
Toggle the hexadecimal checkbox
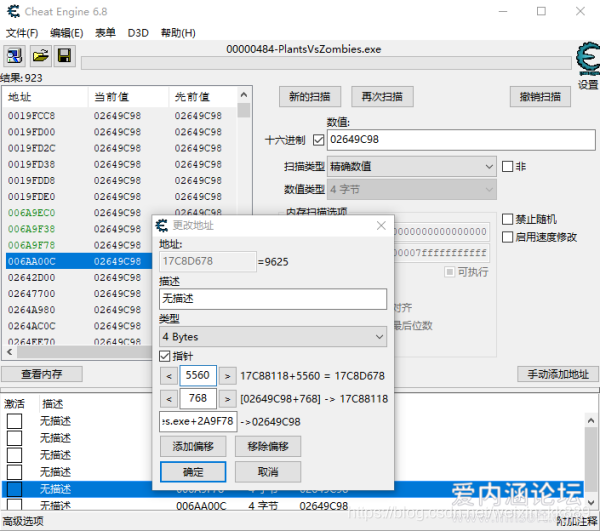point(318,140)
